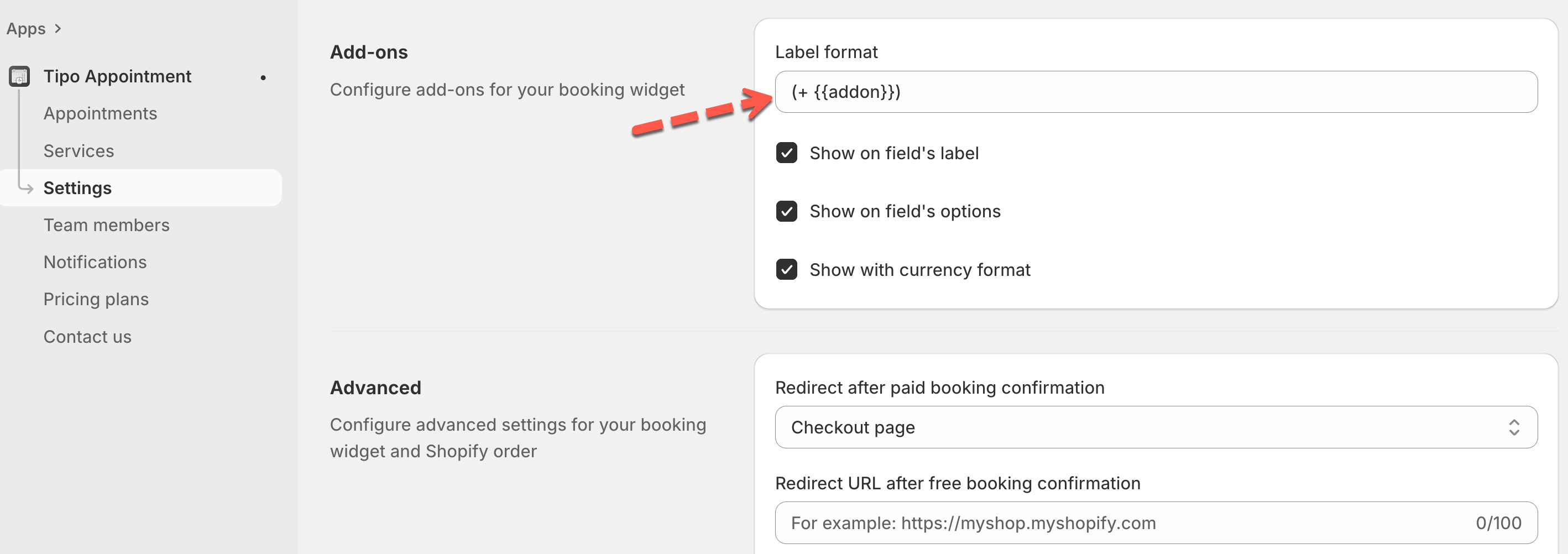Click the pin dot beside Tipo Appointment

(263, 77)
